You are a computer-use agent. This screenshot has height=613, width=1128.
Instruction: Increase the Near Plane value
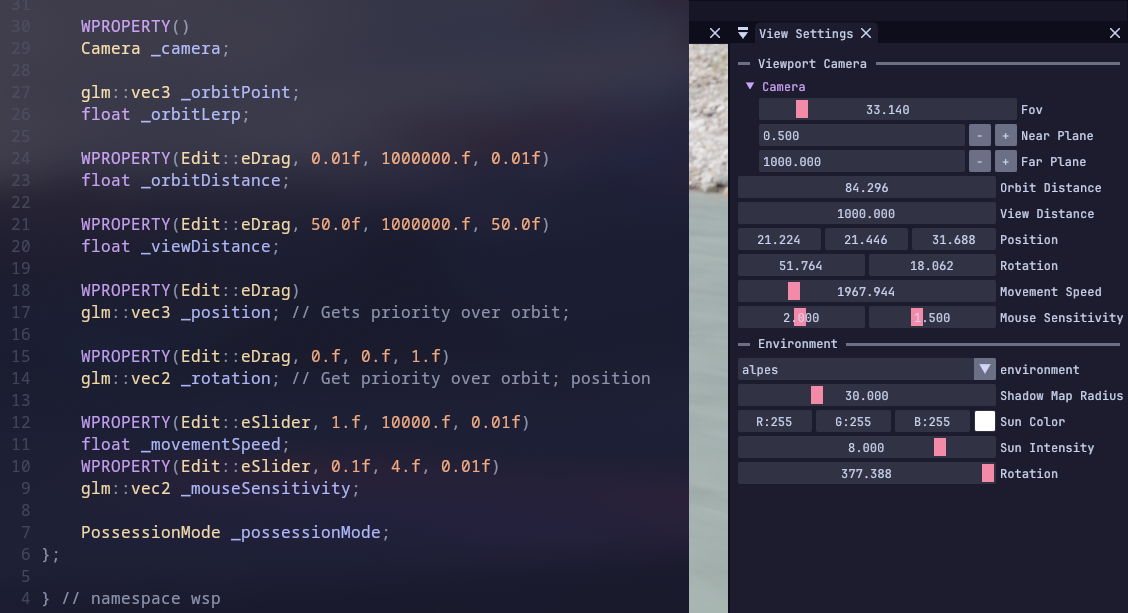click(x=1005, y=136)
